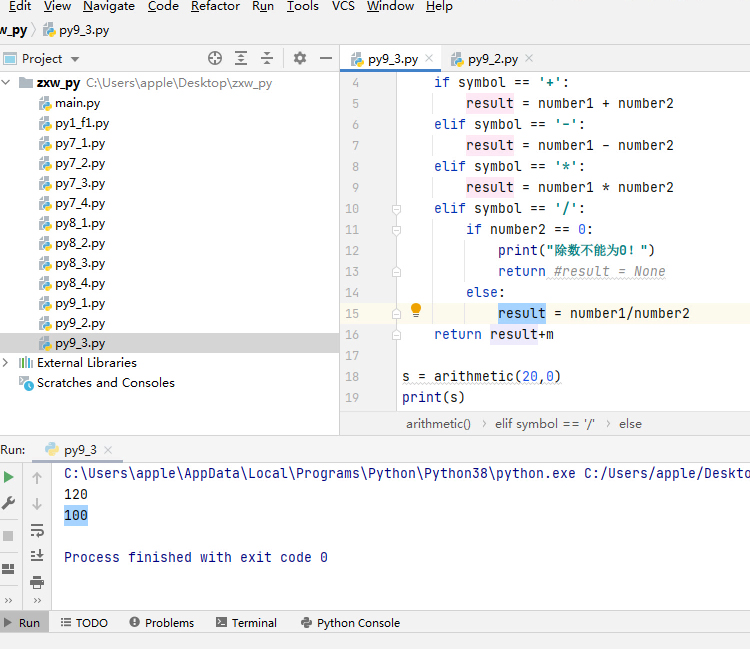
Task: Collapse the zxw_py project root folder
Action: coord(6,82)
